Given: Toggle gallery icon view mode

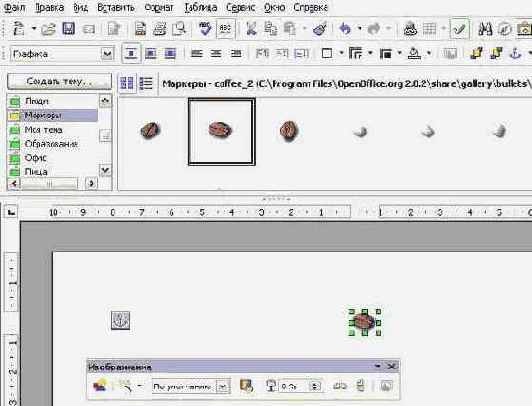Looking at the screenshot, I should [x=127, y=83].
